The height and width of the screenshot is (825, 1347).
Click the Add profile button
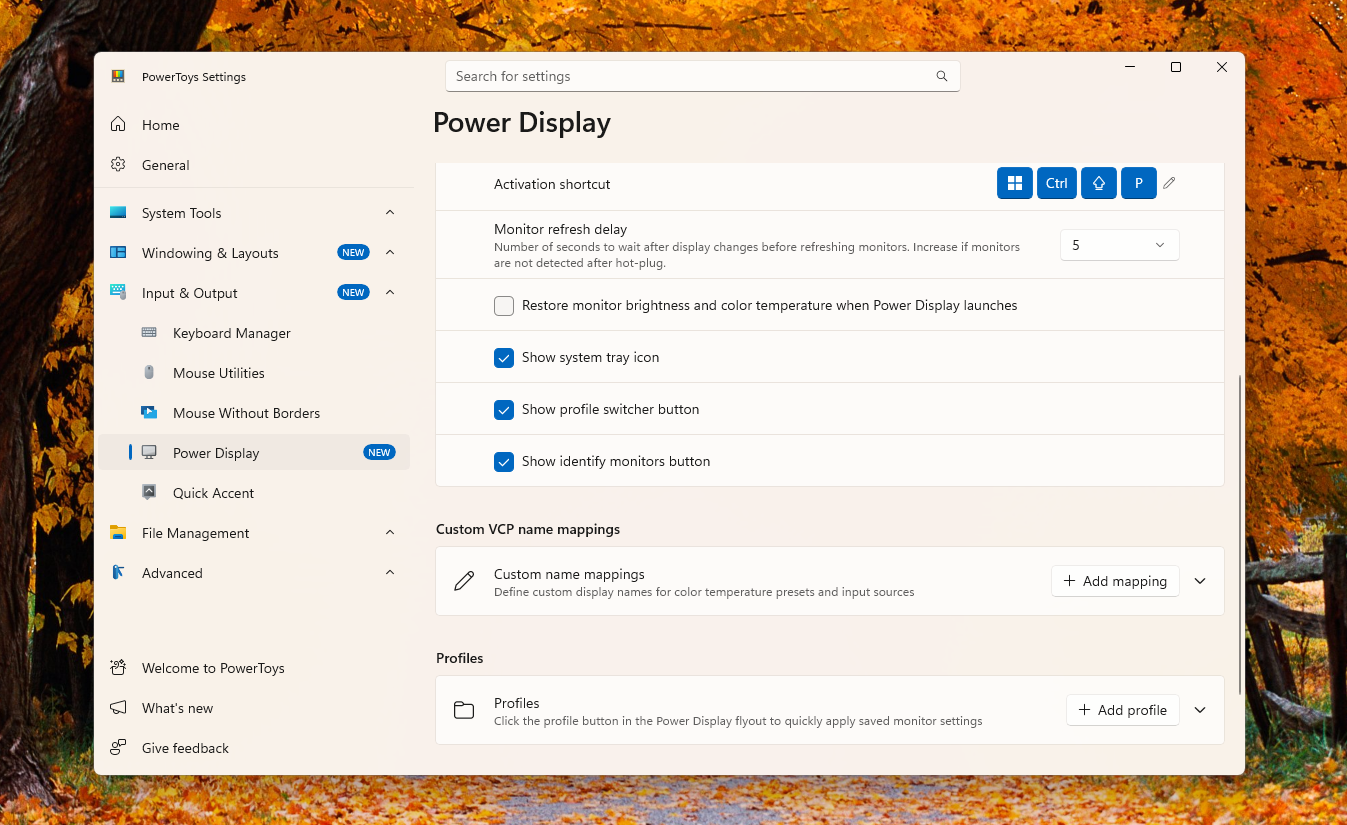coord(1123,710)
